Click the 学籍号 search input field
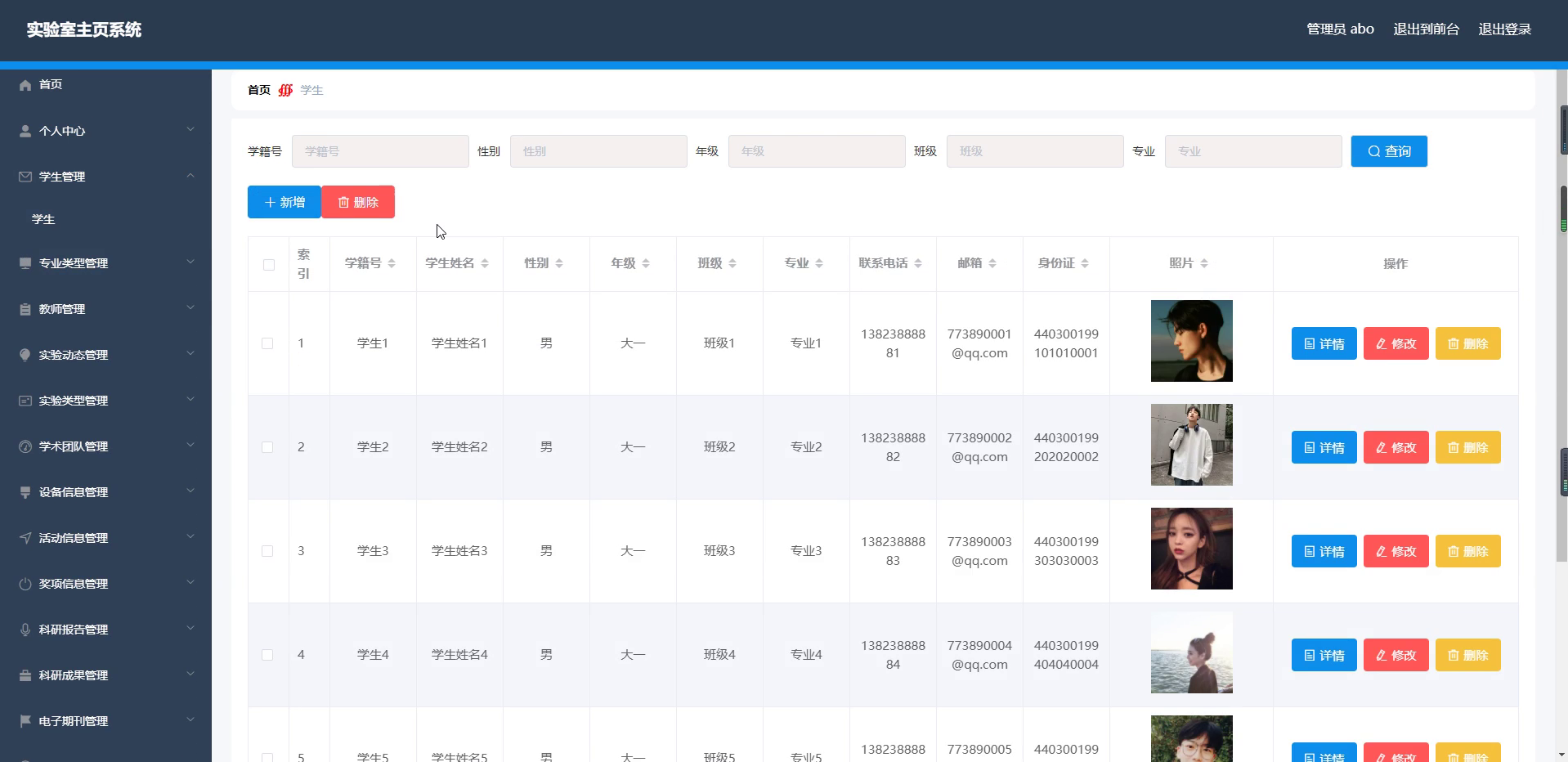The image size is (1568, 762). (380, 151)
